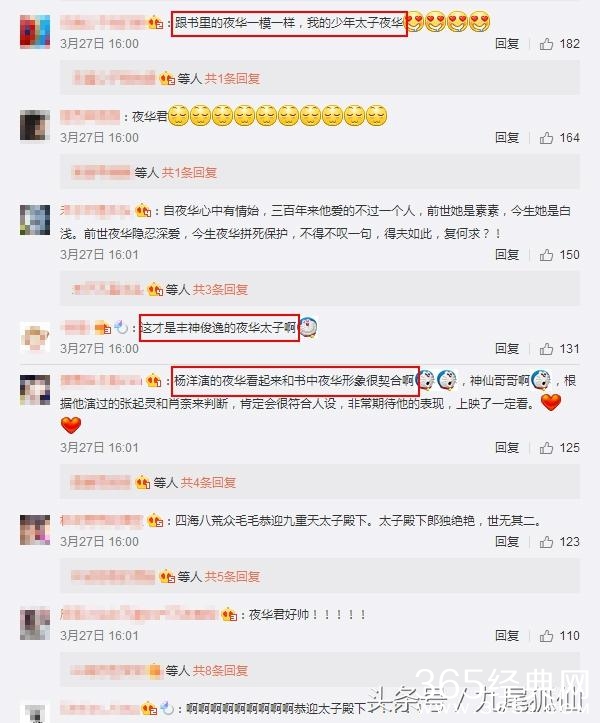Expand 共1条回复 under the first comment
The height and width of the screenshot is (723, 600).
[232, 79]
